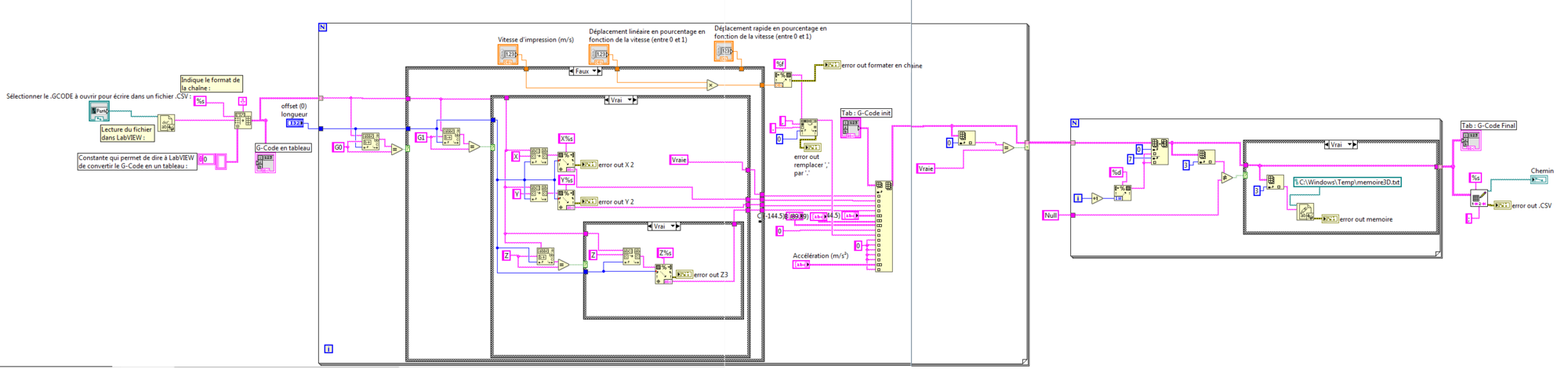
Task: Select the Tab : G-Code Final indicator
Action: [1470, 140]
